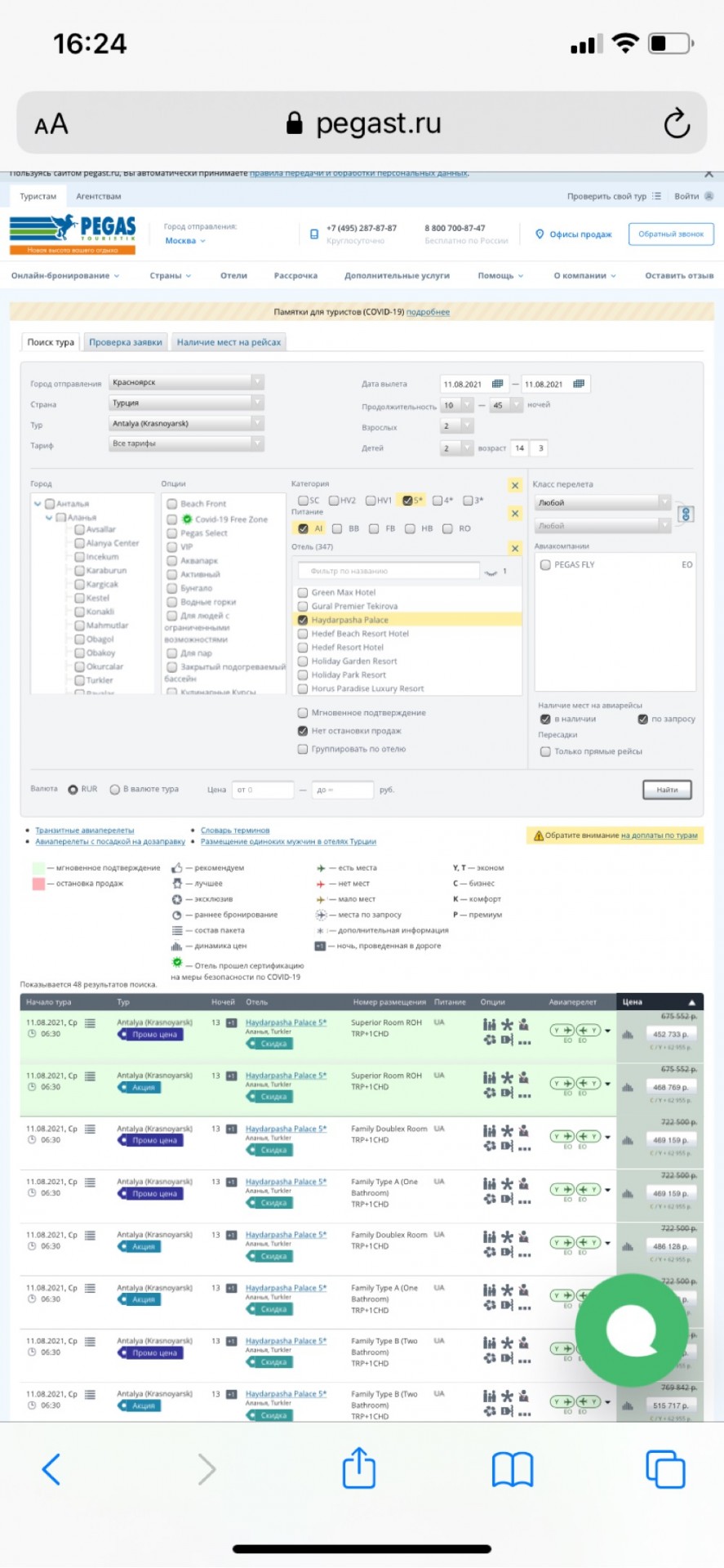Open package list icon in the 469 159 р. Family Doublex row

click(90, 1129)
